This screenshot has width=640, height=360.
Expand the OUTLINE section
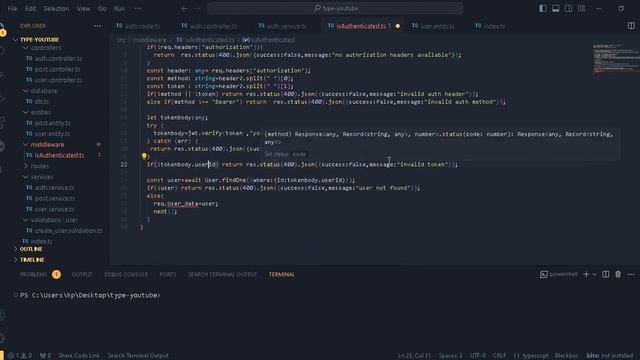coord(31,249)
